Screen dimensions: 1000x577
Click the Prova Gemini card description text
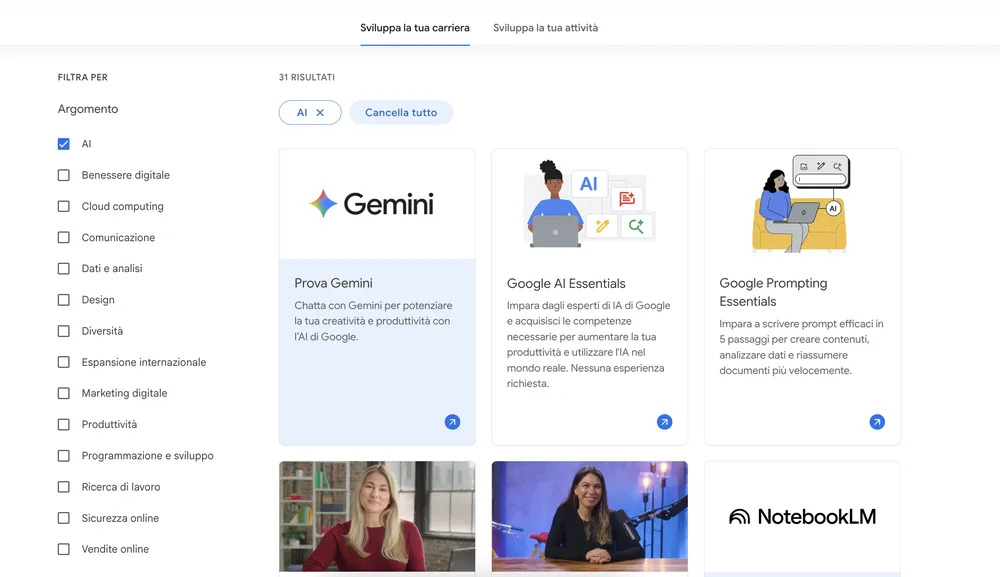pos(373,321)
